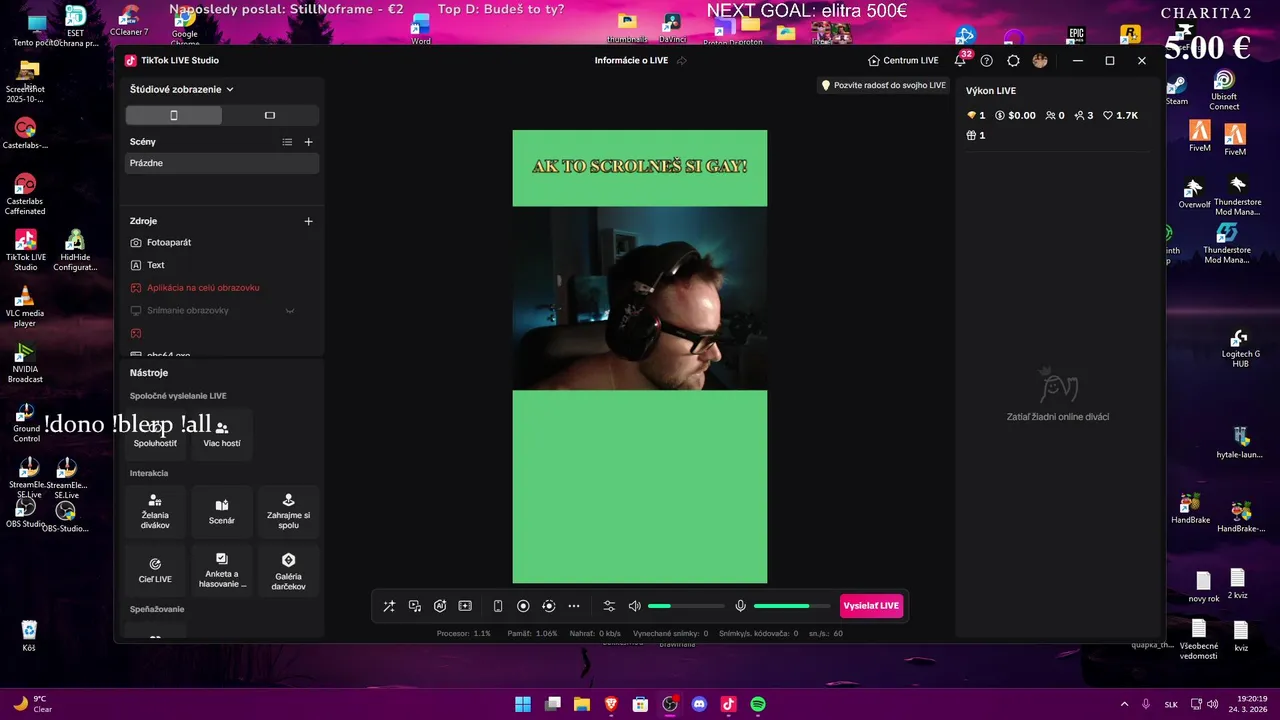Screen dimensions: 1280x720
Task: Click the camera preview thumbnail in canvas
Action: pos(640,298)
